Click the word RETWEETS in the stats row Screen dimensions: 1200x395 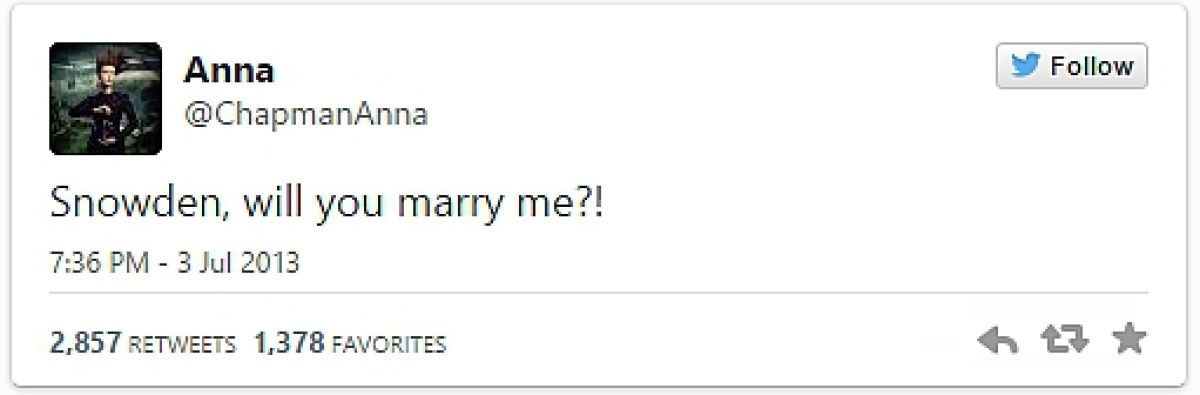point(182,345)
